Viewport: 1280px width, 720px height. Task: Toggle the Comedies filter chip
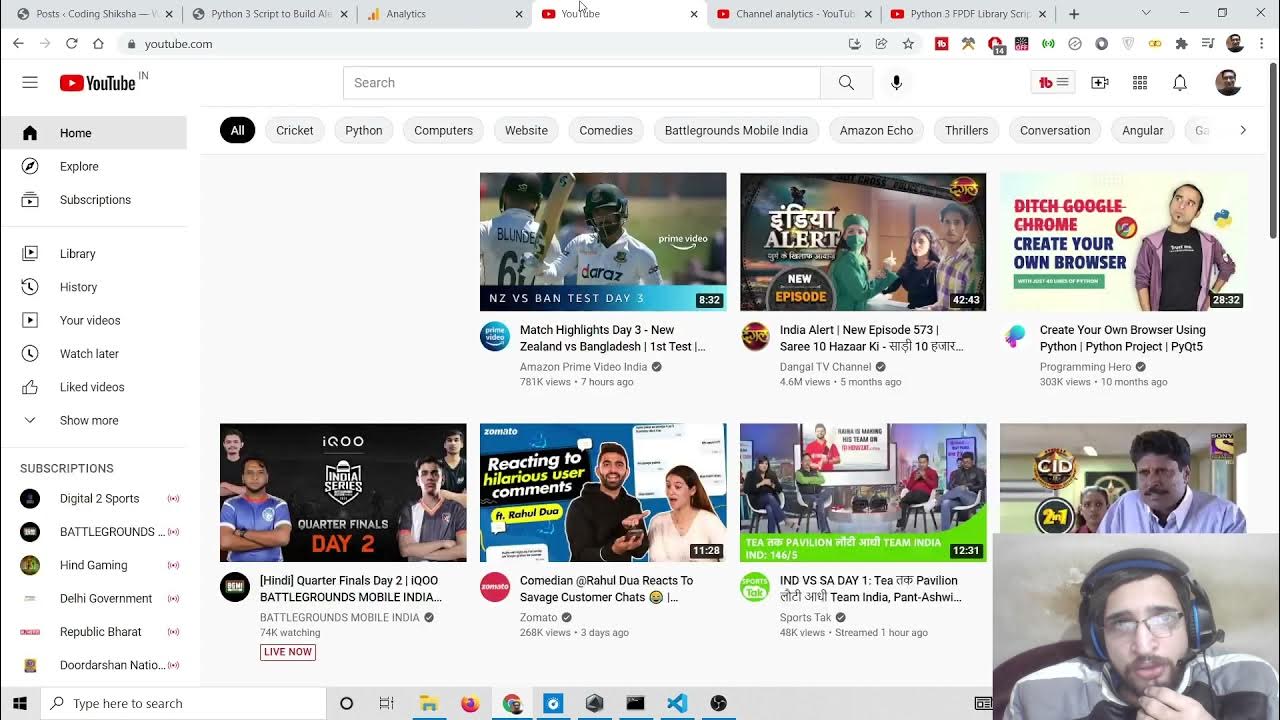click(606, 130)
